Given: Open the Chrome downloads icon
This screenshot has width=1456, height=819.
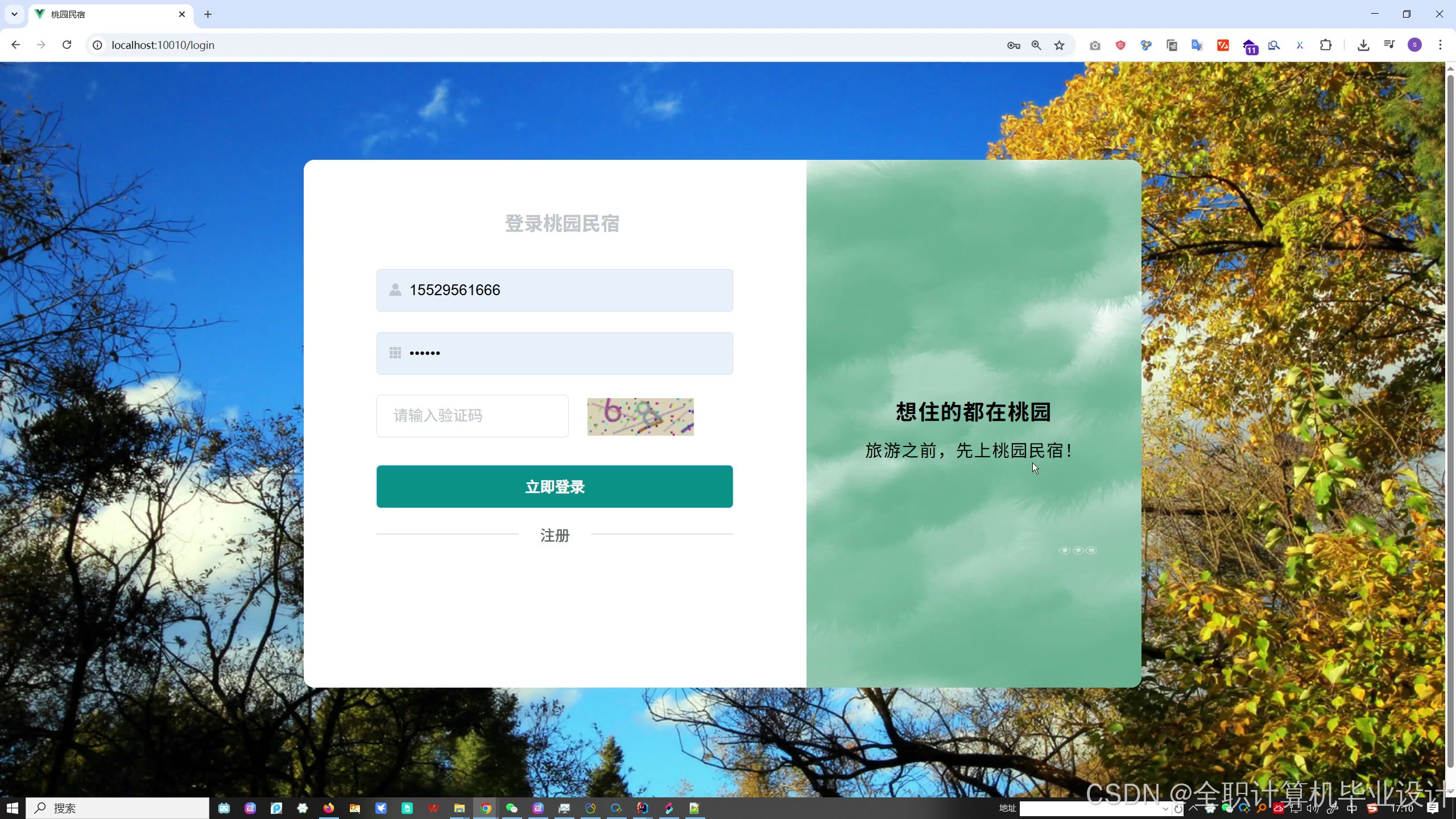Looking at the screenshot, I should [x=1363, y=45].
